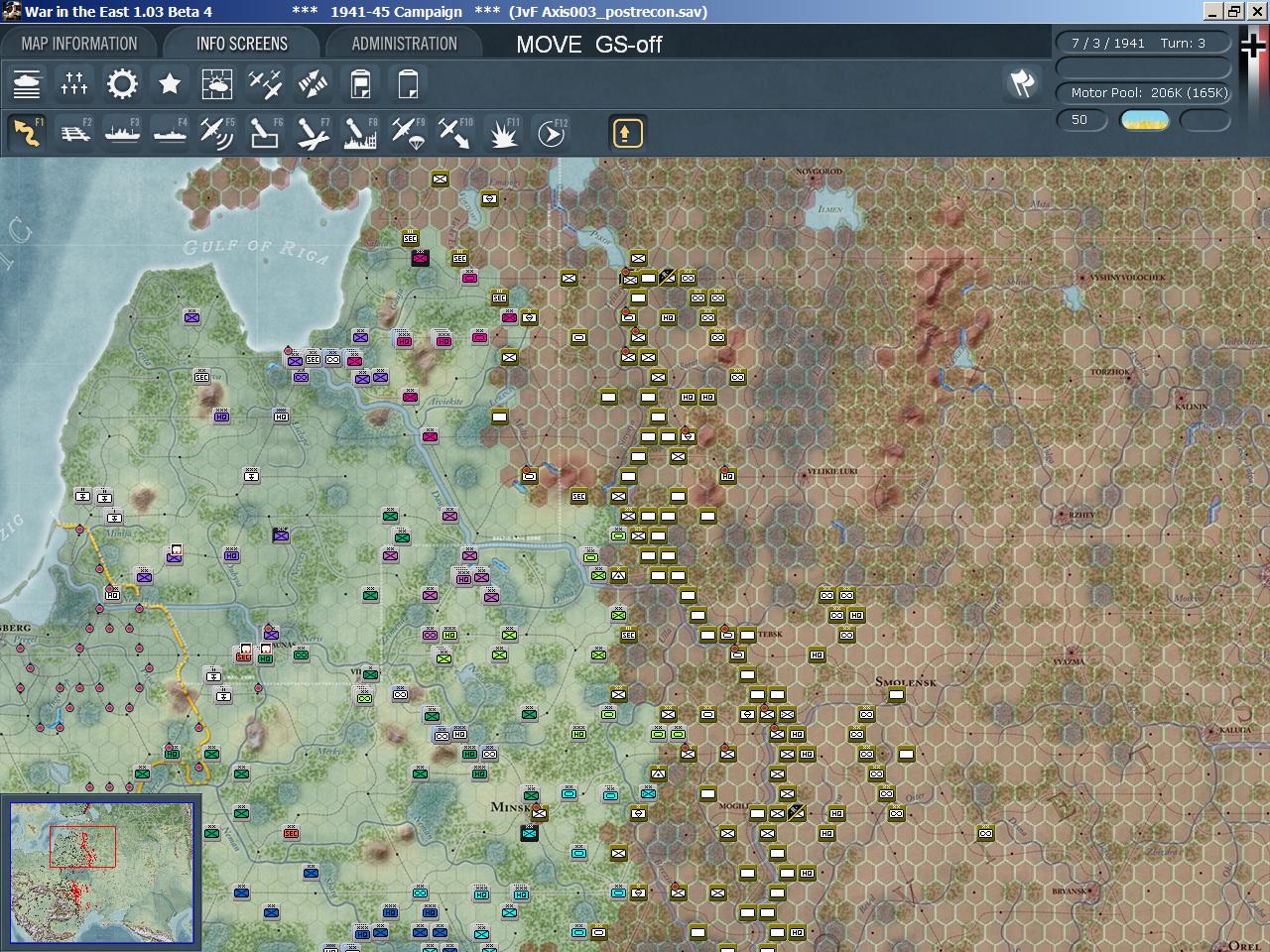Viewport: 1270px width, 952px height.
Task: Click the Minsk city label
Action: point(512,807)
